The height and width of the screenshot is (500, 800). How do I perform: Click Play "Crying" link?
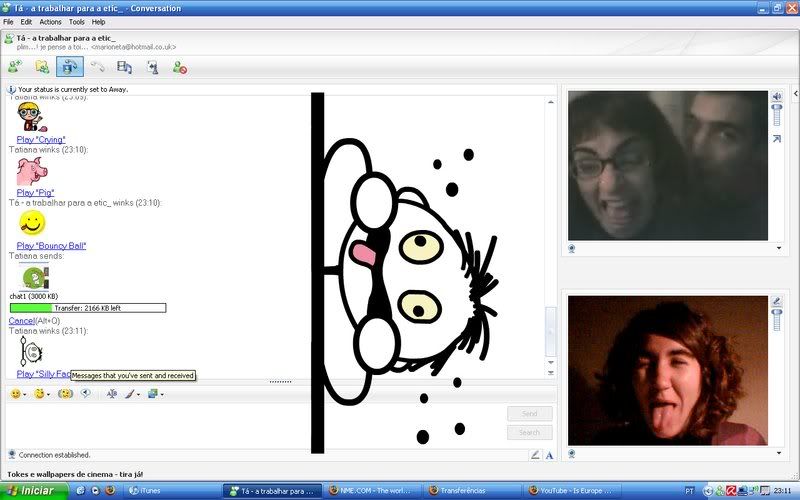pos(41,139)
